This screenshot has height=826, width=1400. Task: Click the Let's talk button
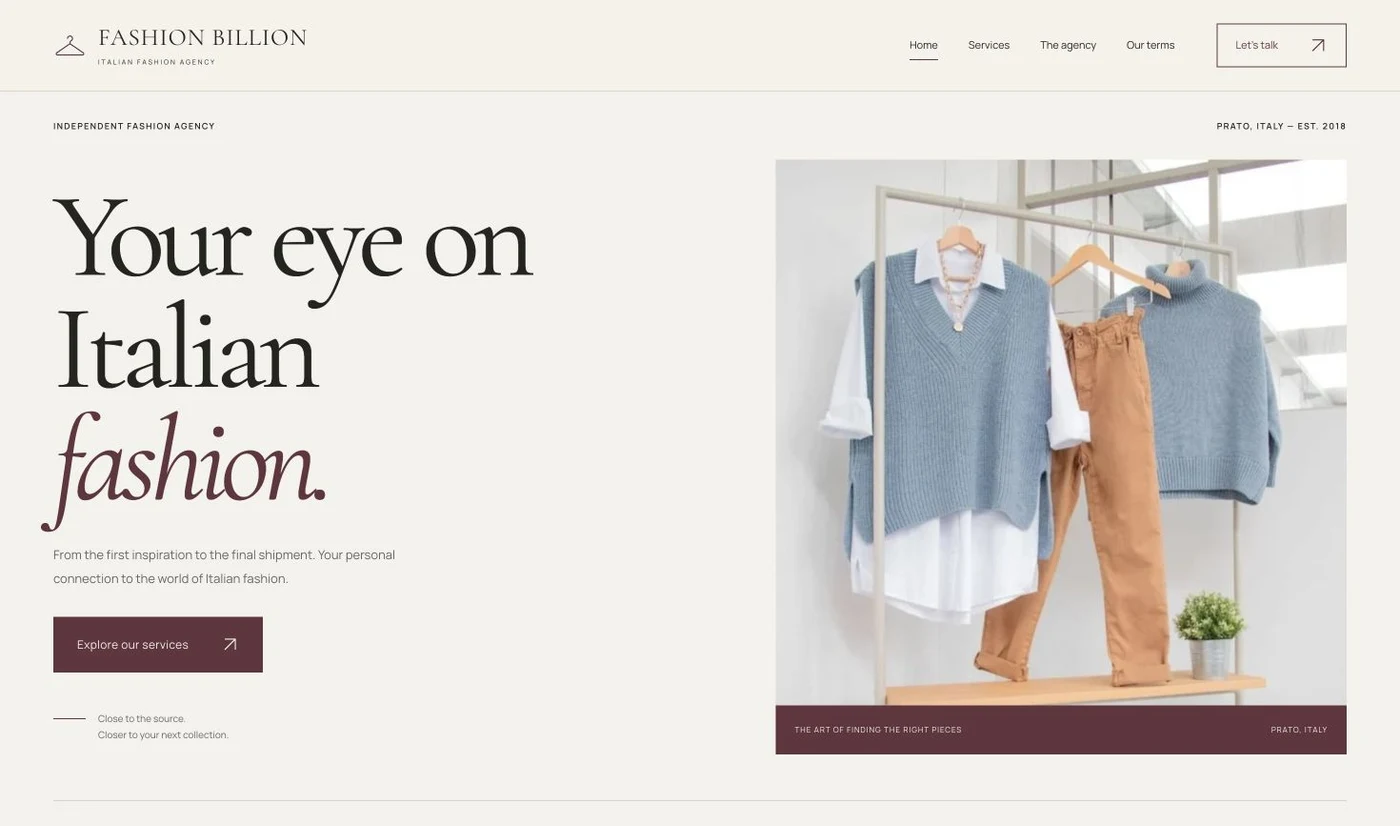(x=1281, y=45)
